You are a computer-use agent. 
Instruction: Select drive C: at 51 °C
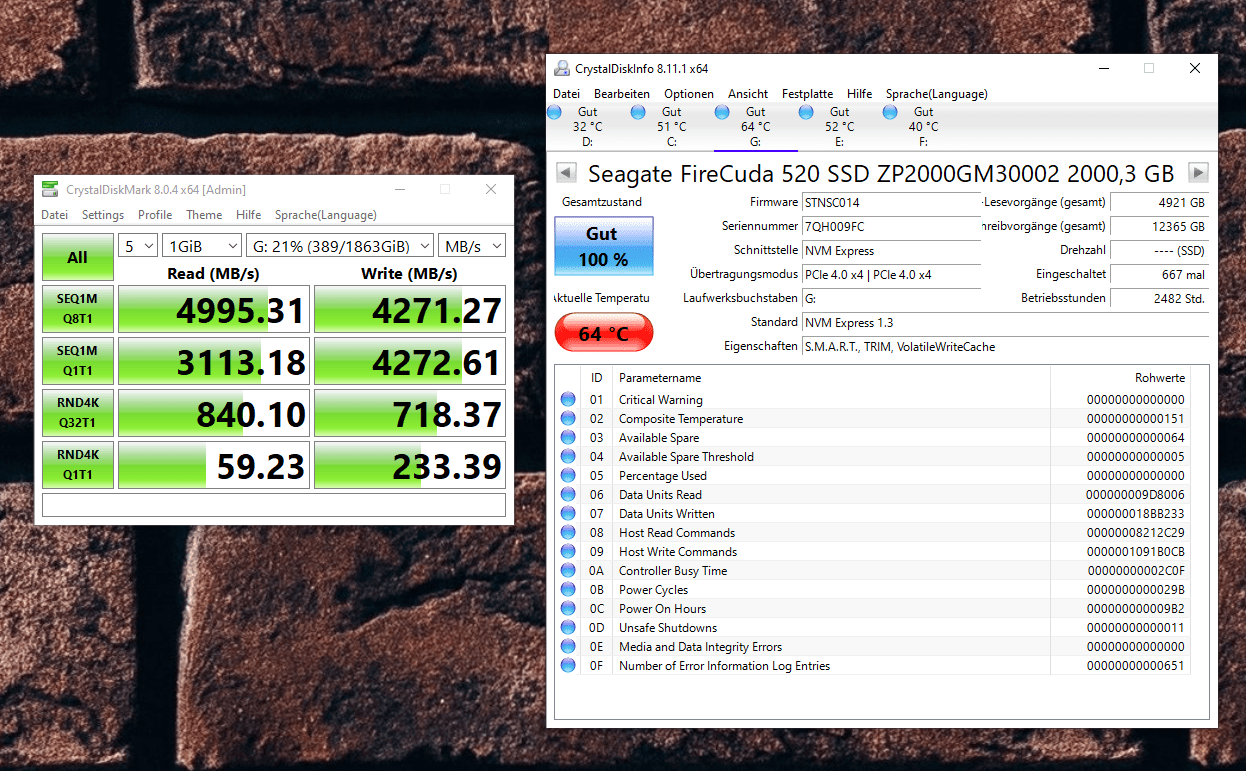pyautogui.click(x=671, y=127)
